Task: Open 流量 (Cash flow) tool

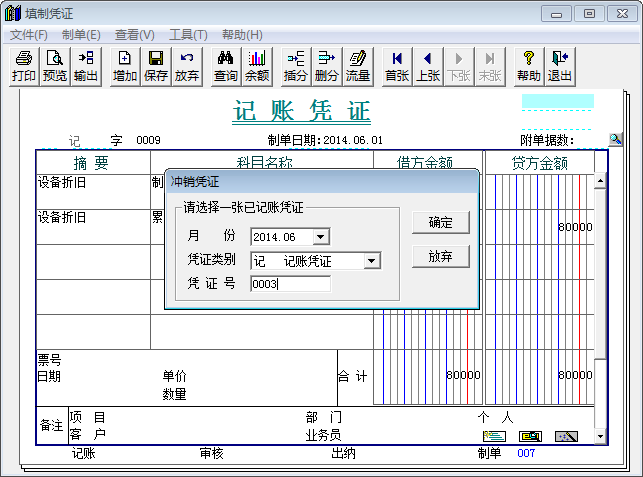Action: click(358, 66)
